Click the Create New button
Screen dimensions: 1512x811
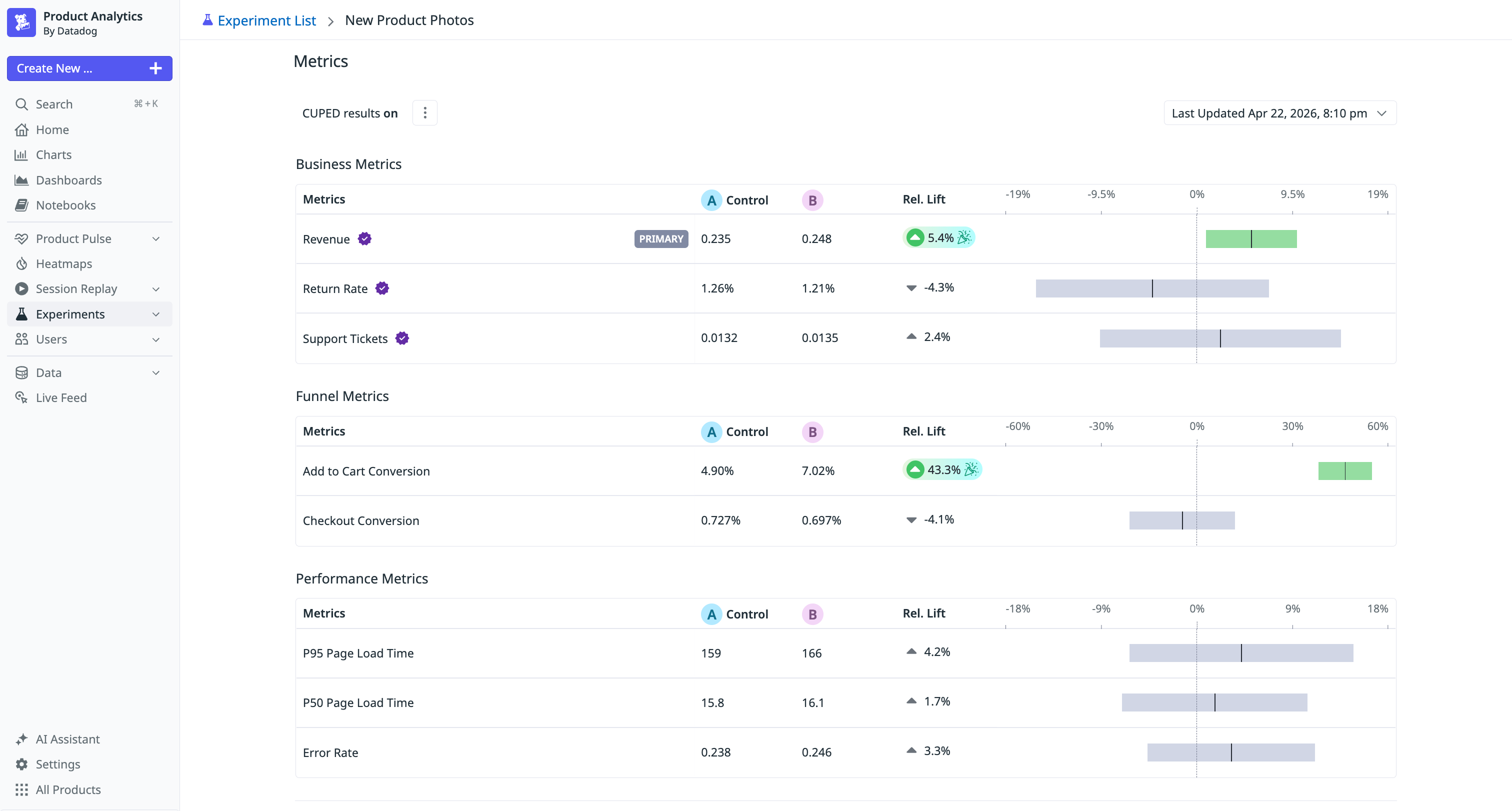[x=89, y=68]
